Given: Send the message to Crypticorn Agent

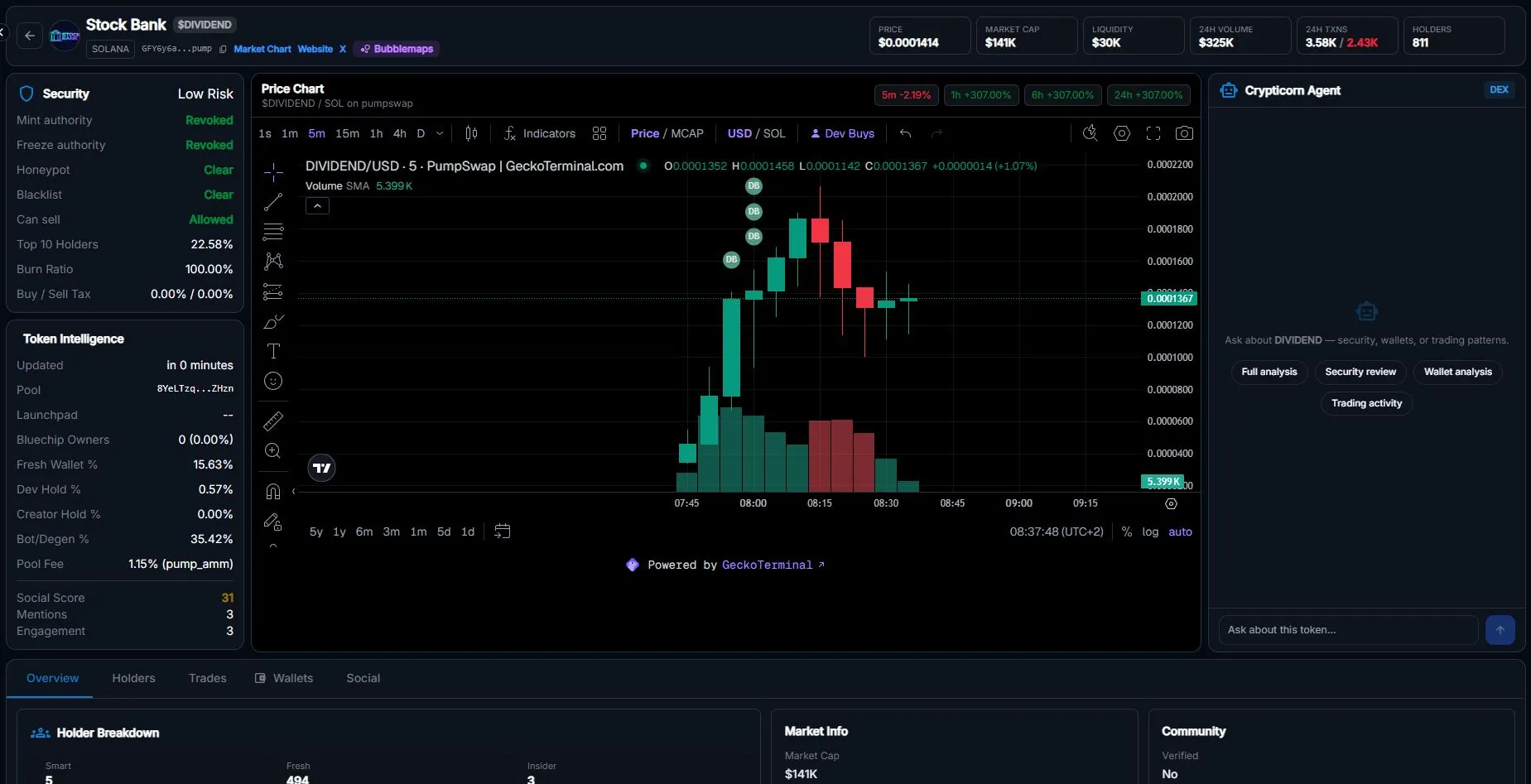Looking at the screenshot, I should pos(1500,630).
